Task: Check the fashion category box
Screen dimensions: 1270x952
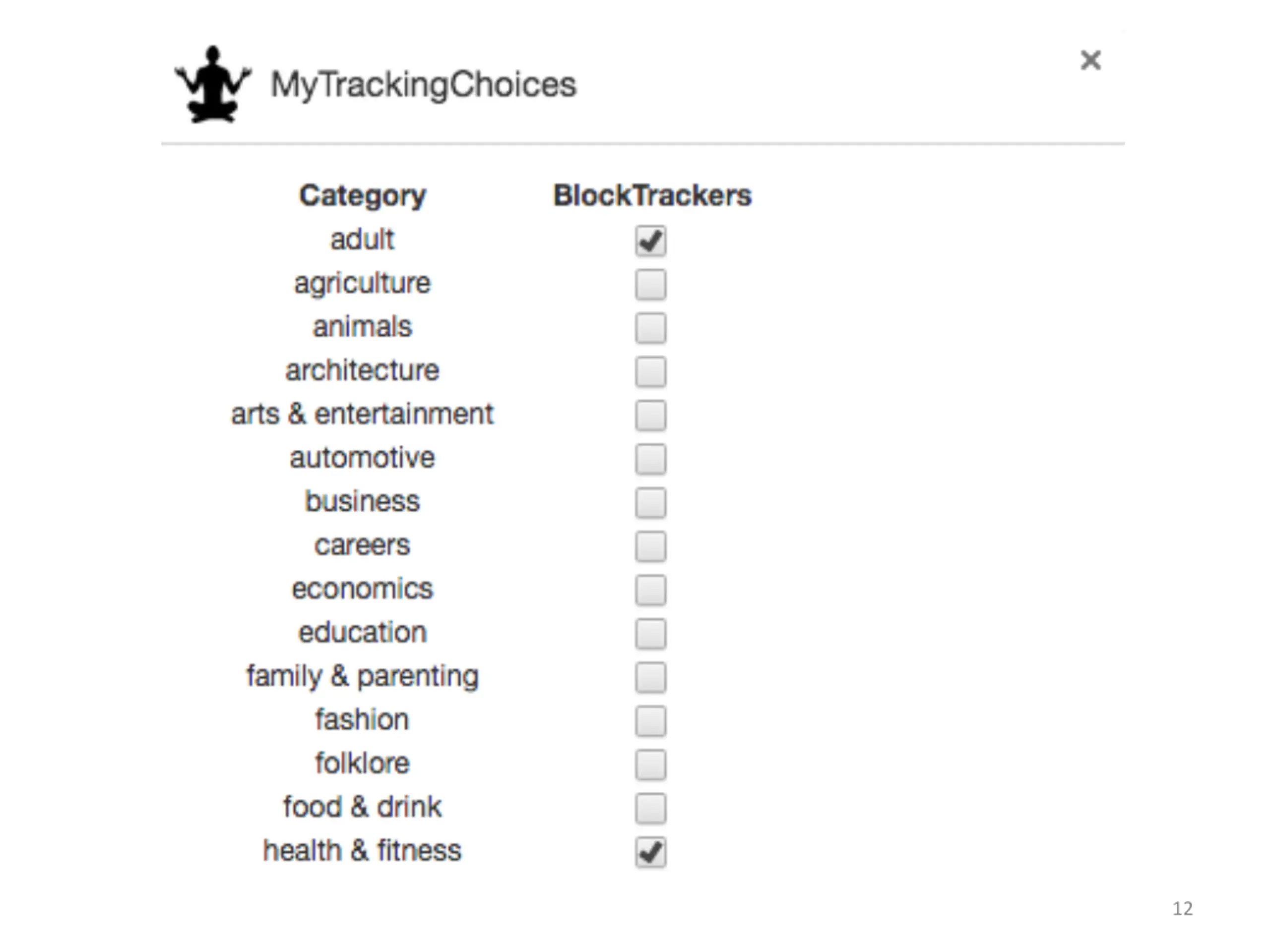Action: pyautogui.click(x=650, y=721)
